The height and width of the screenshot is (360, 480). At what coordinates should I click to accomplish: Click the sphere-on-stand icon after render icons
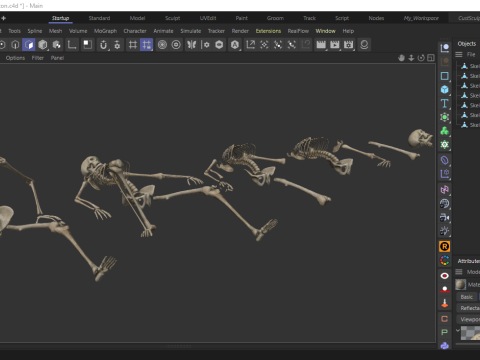364,45
